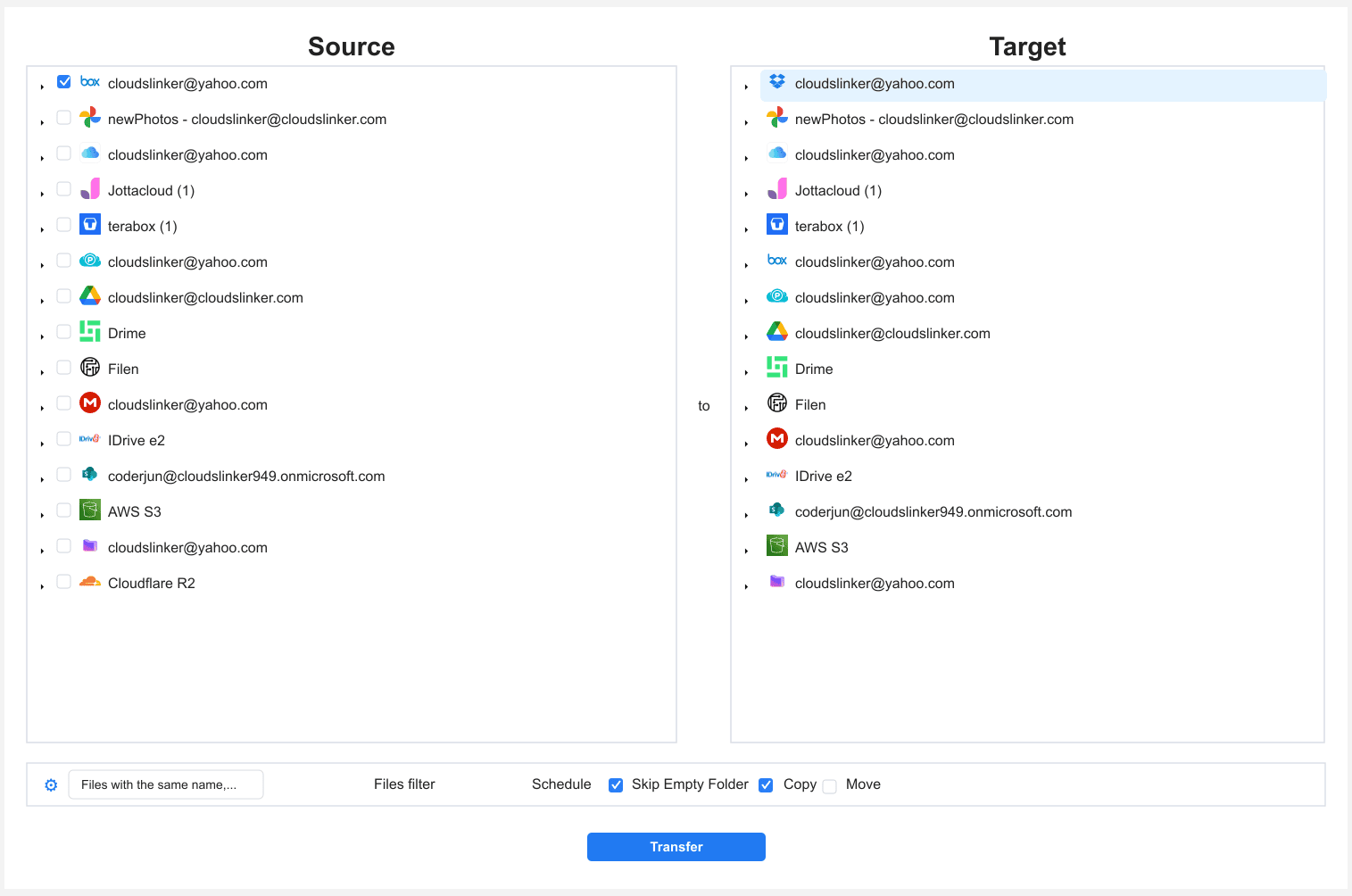1352x896 pixels.
Task: Click the Box icon in Source list
Action: [x=90, y=82]
